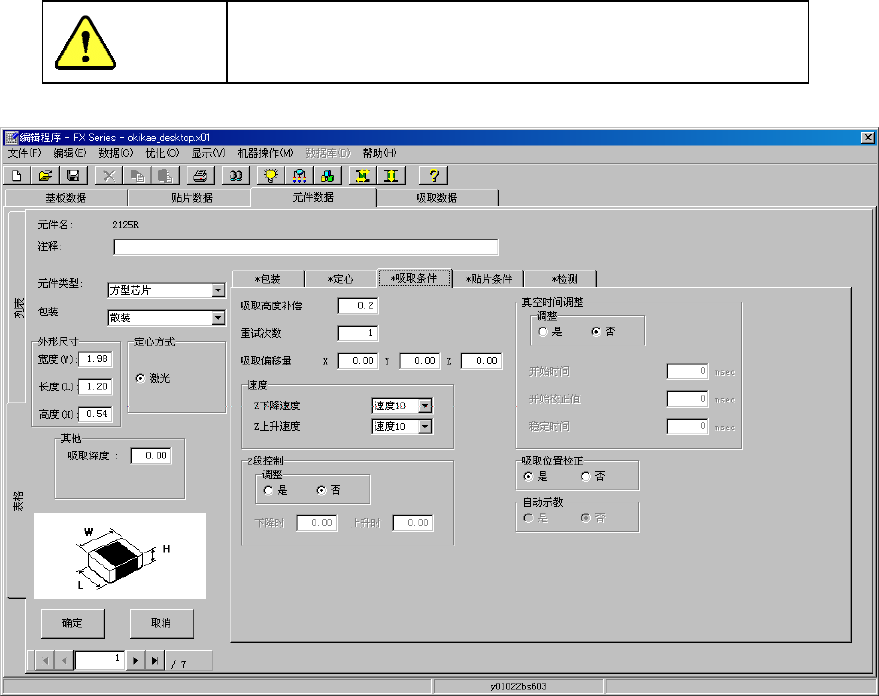Image resolution: width=879 pixels, height=696 pixels.
Task: Click the New file toolbar icon
Action: tap(19, 175)
